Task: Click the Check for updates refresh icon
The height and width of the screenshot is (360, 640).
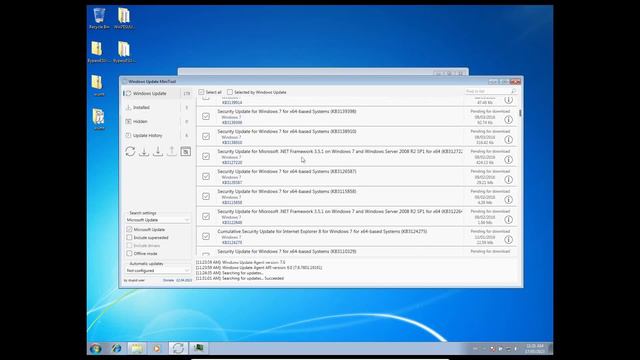Action: tap(130, 151)
